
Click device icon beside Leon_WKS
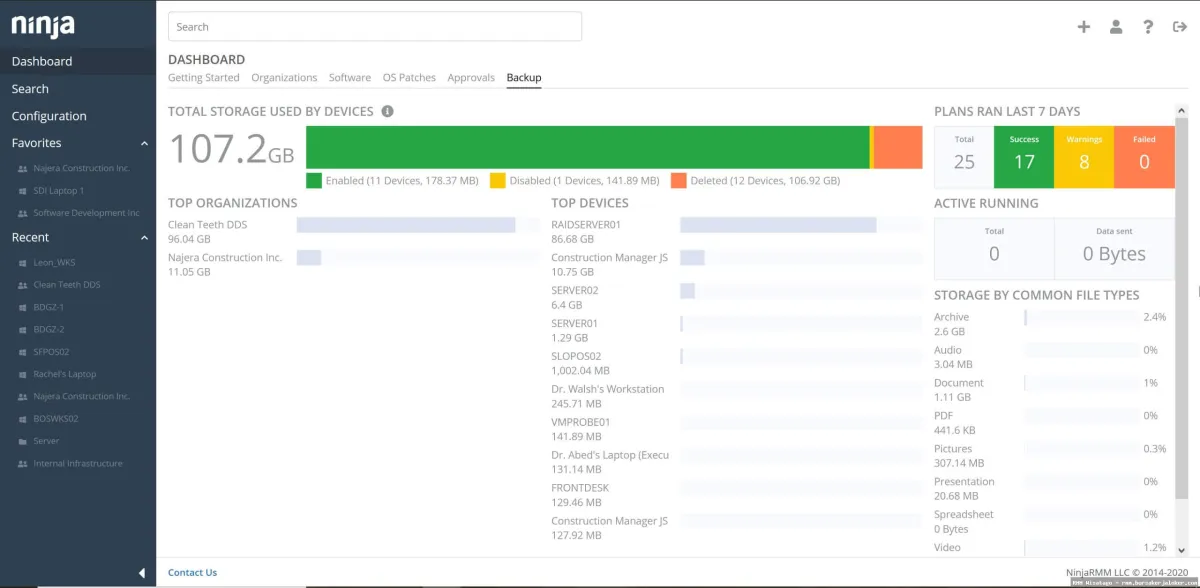23,263
